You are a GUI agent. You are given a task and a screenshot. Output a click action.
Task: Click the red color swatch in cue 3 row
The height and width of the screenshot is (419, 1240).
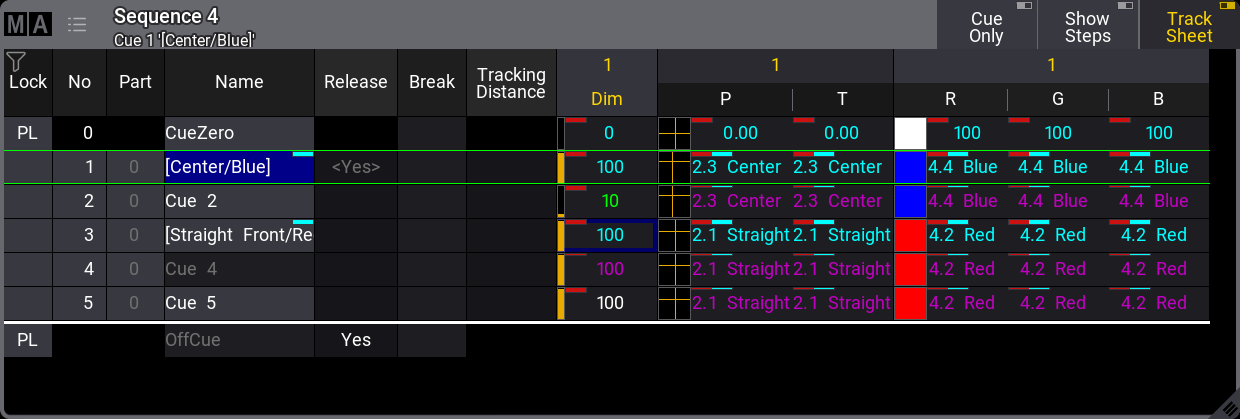click(910, 235)
